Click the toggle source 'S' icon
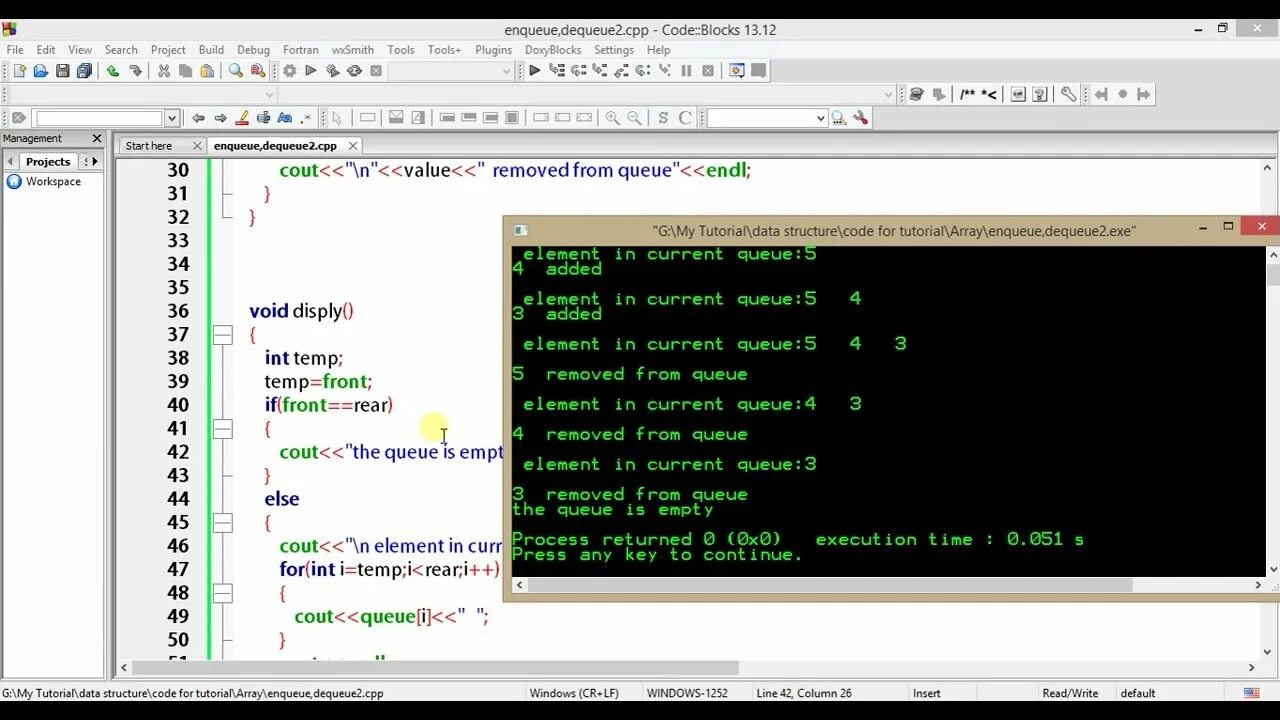The width and height of the screenshot is (1280, 720). click(663, 118)
